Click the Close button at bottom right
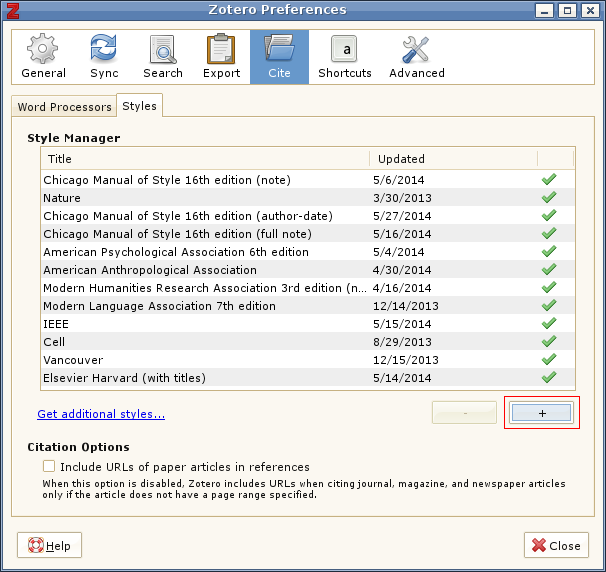 pos(555,546)
